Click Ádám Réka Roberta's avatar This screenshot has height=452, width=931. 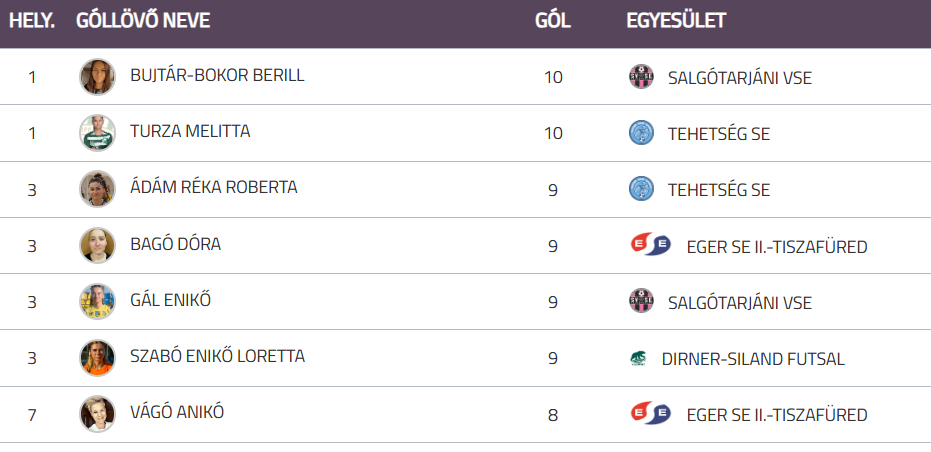click(x=97, y=189)
